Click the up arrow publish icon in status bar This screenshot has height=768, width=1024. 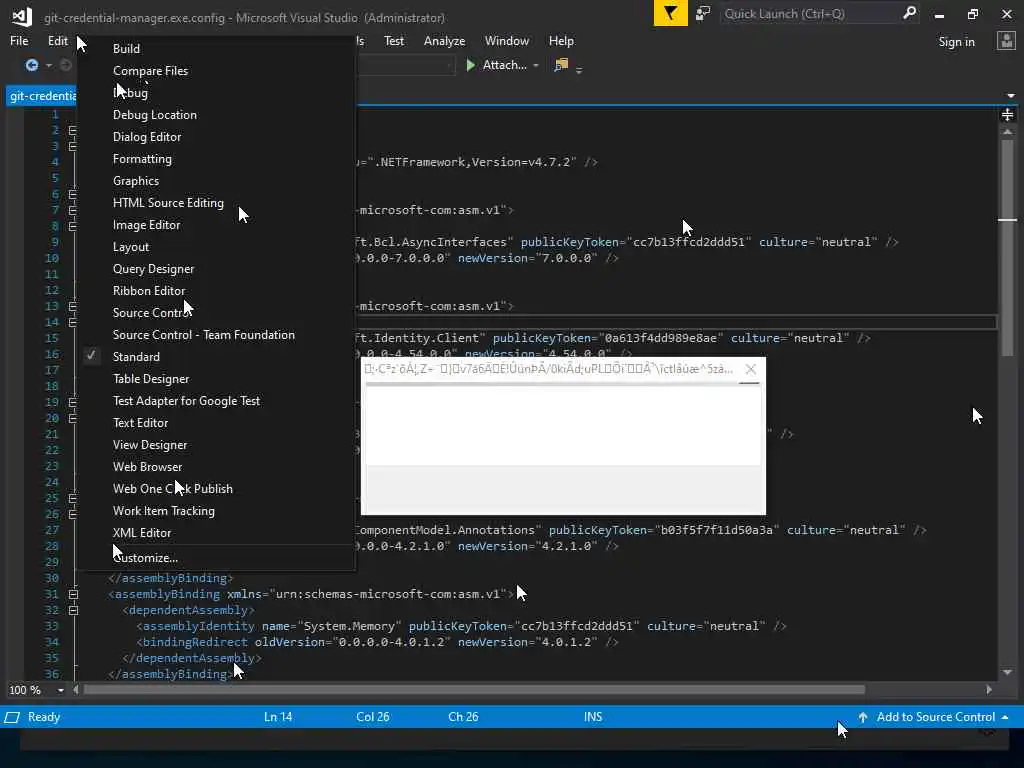pyautogui.click(x=863, y=717)
